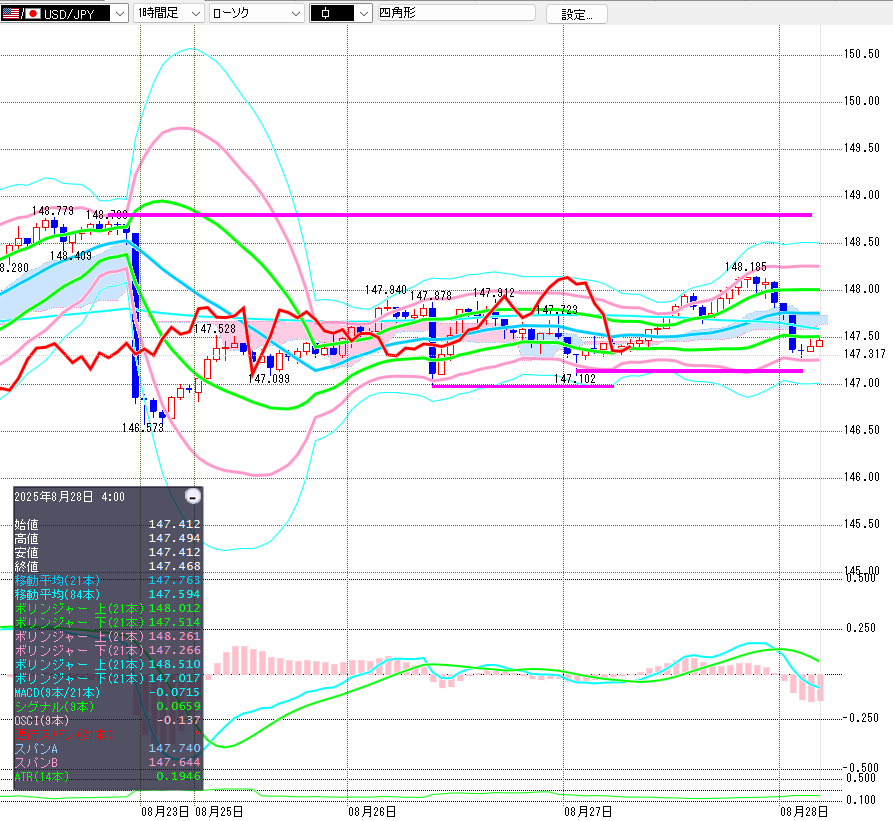Click the 147.940 price label

pyautogui.click(x=386, y=290)
